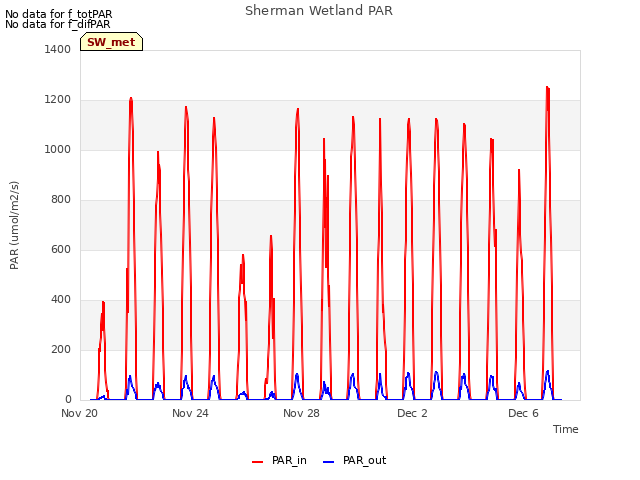640x480 pixels.
Task: Click the Sherman Wetland PAR chart title
Action: click(319, 11)
